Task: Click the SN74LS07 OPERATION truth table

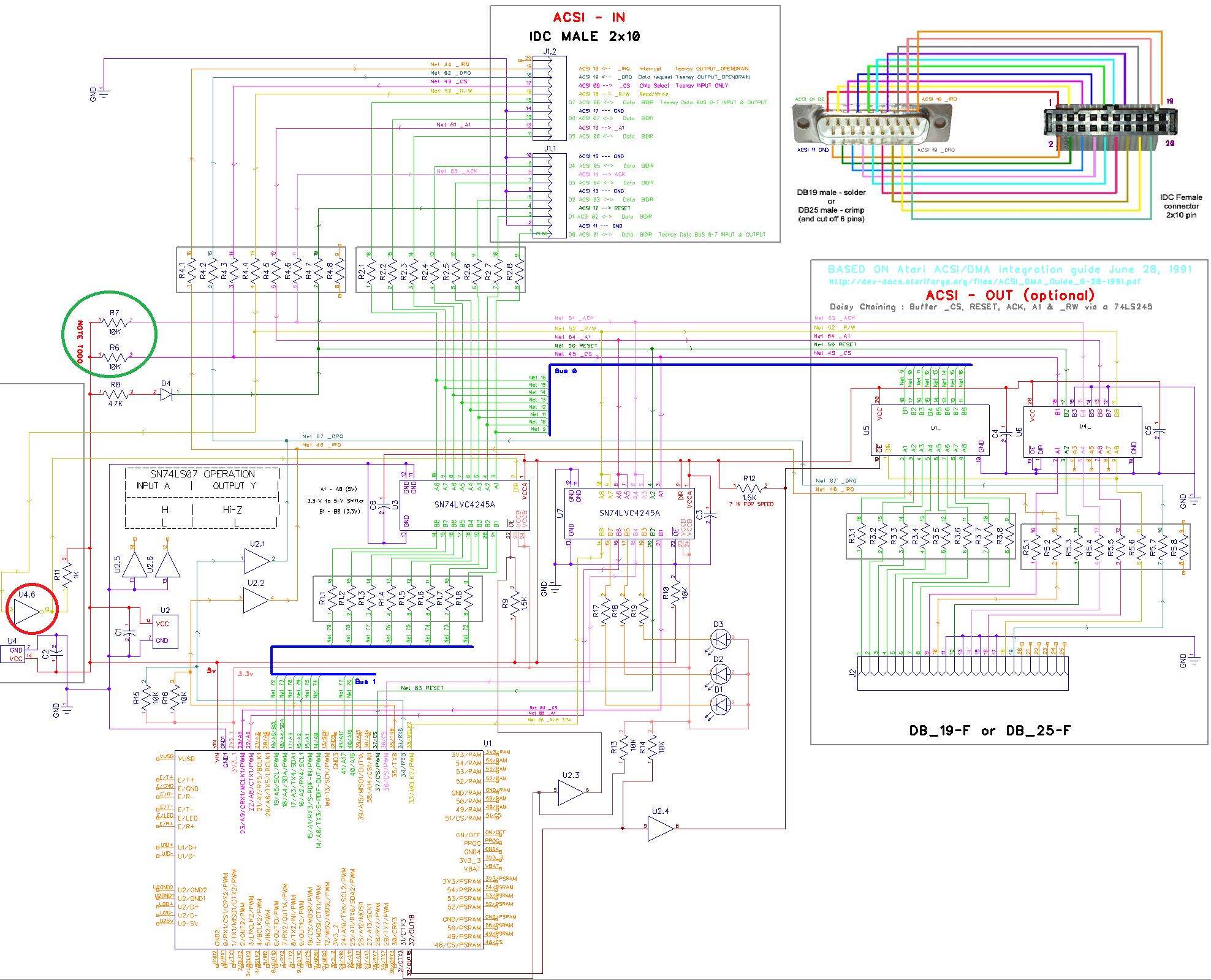Action: coord(202,498)
